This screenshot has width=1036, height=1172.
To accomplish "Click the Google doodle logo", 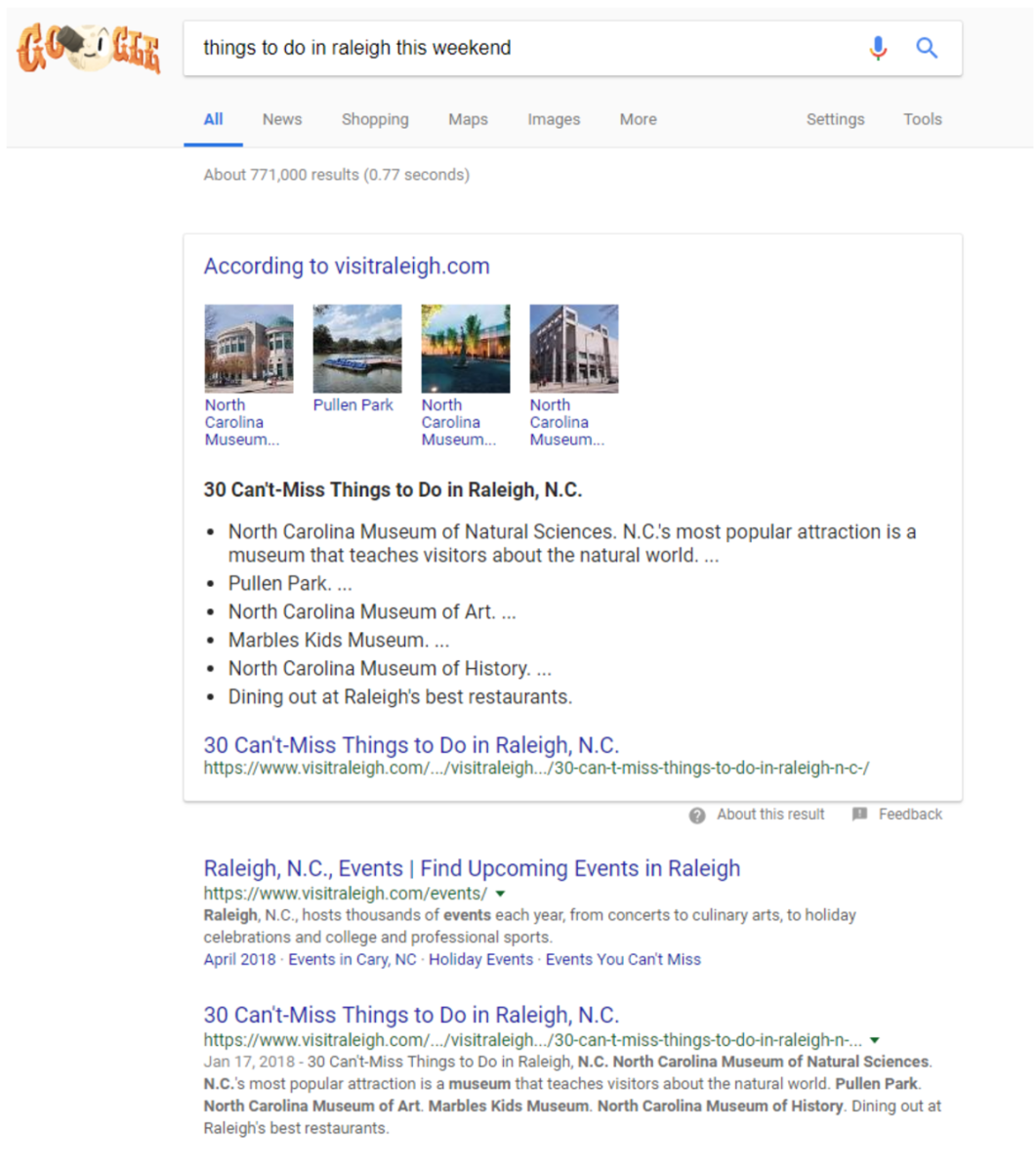I will click(88, 49).
